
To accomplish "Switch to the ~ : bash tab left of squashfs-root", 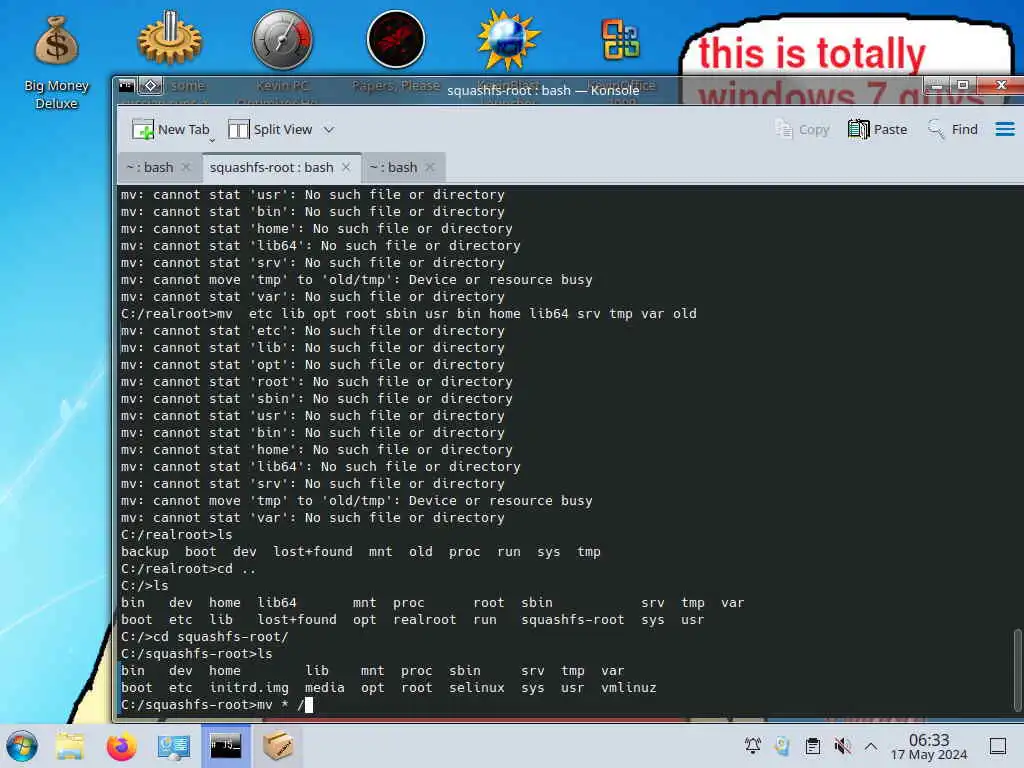I will (159, 168).
